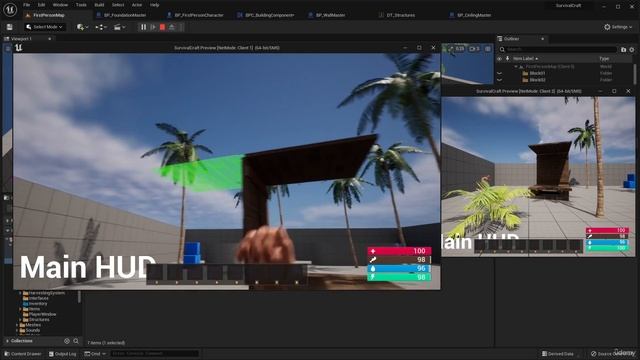Open the Actor menu

click(137, 5)
